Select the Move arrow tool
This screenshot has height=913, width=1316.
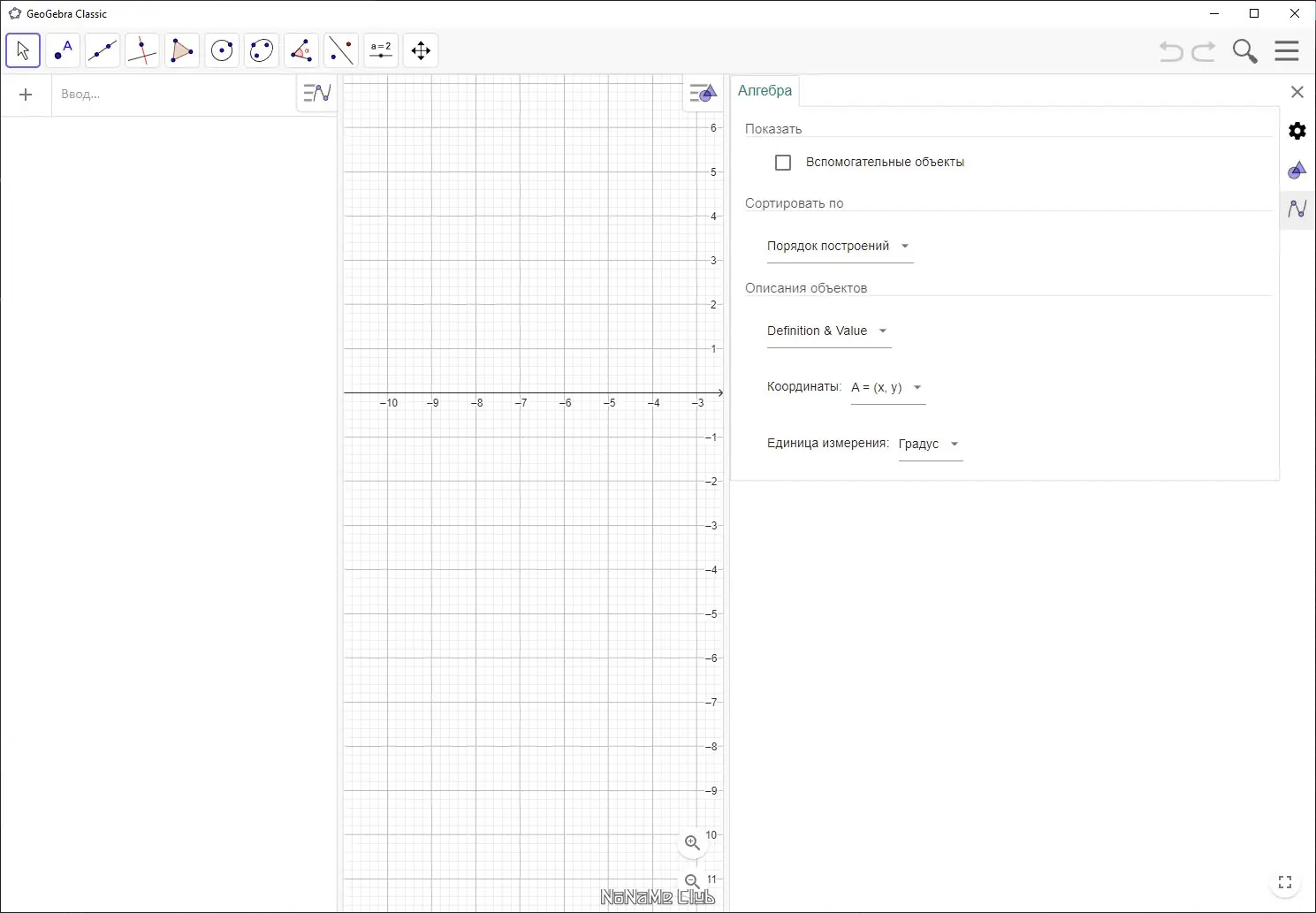tap(23, 50)
